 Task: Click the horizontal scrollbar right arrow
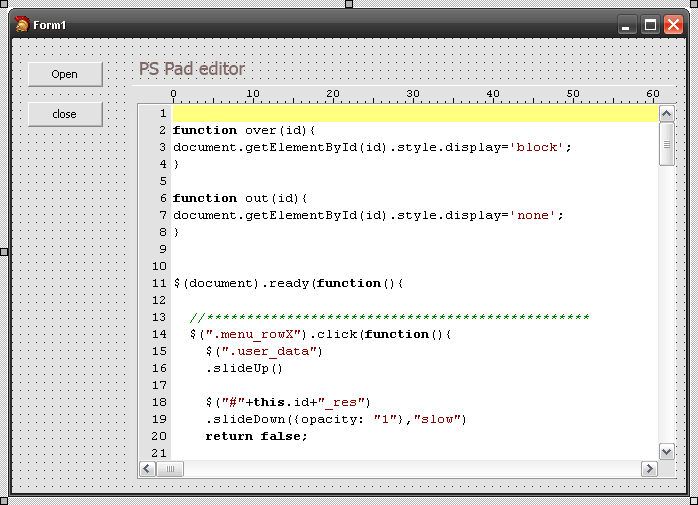(x=649, y=468)
